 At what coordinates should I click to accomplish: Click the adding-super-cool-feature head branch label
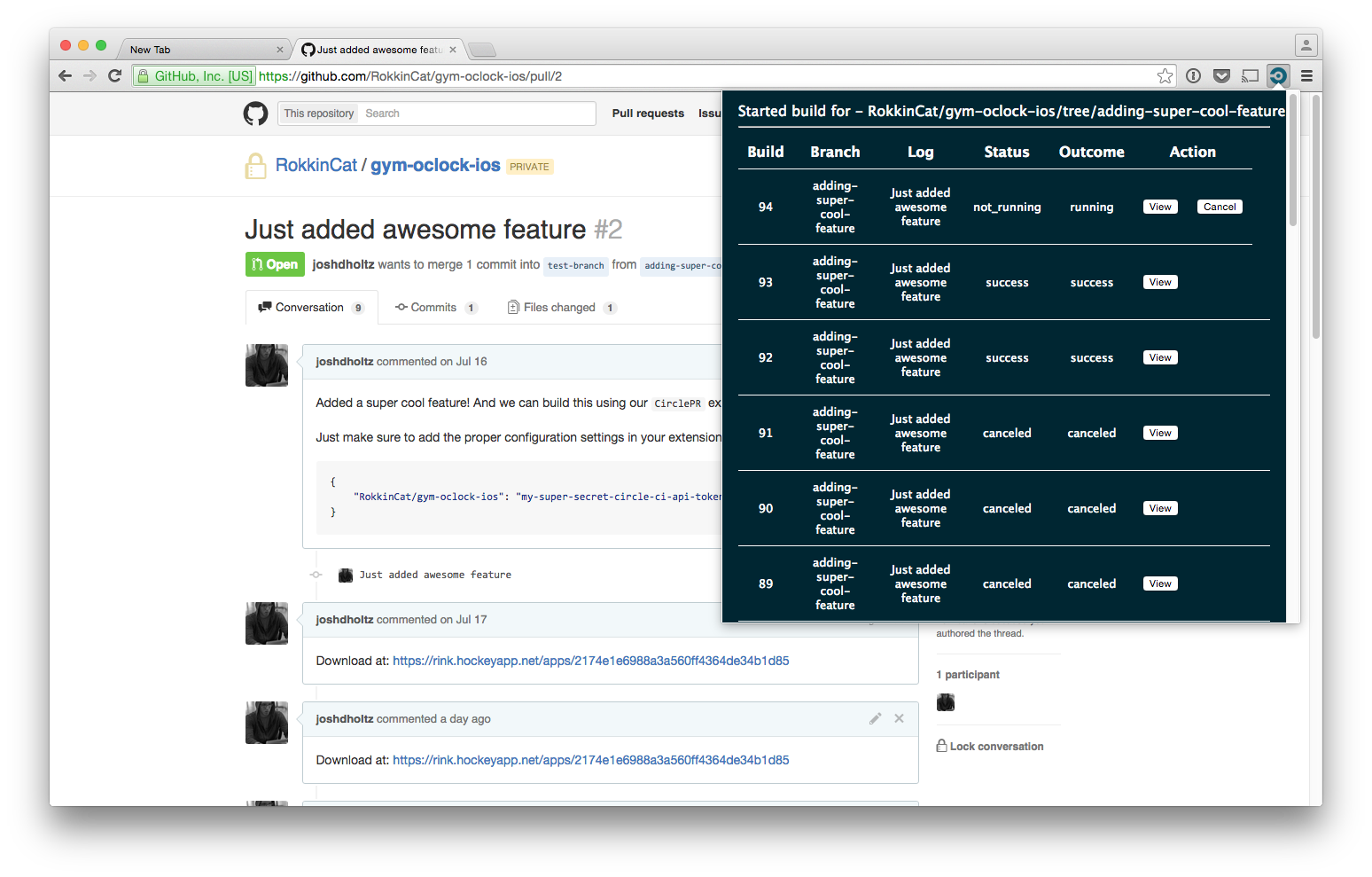point(682,265)
